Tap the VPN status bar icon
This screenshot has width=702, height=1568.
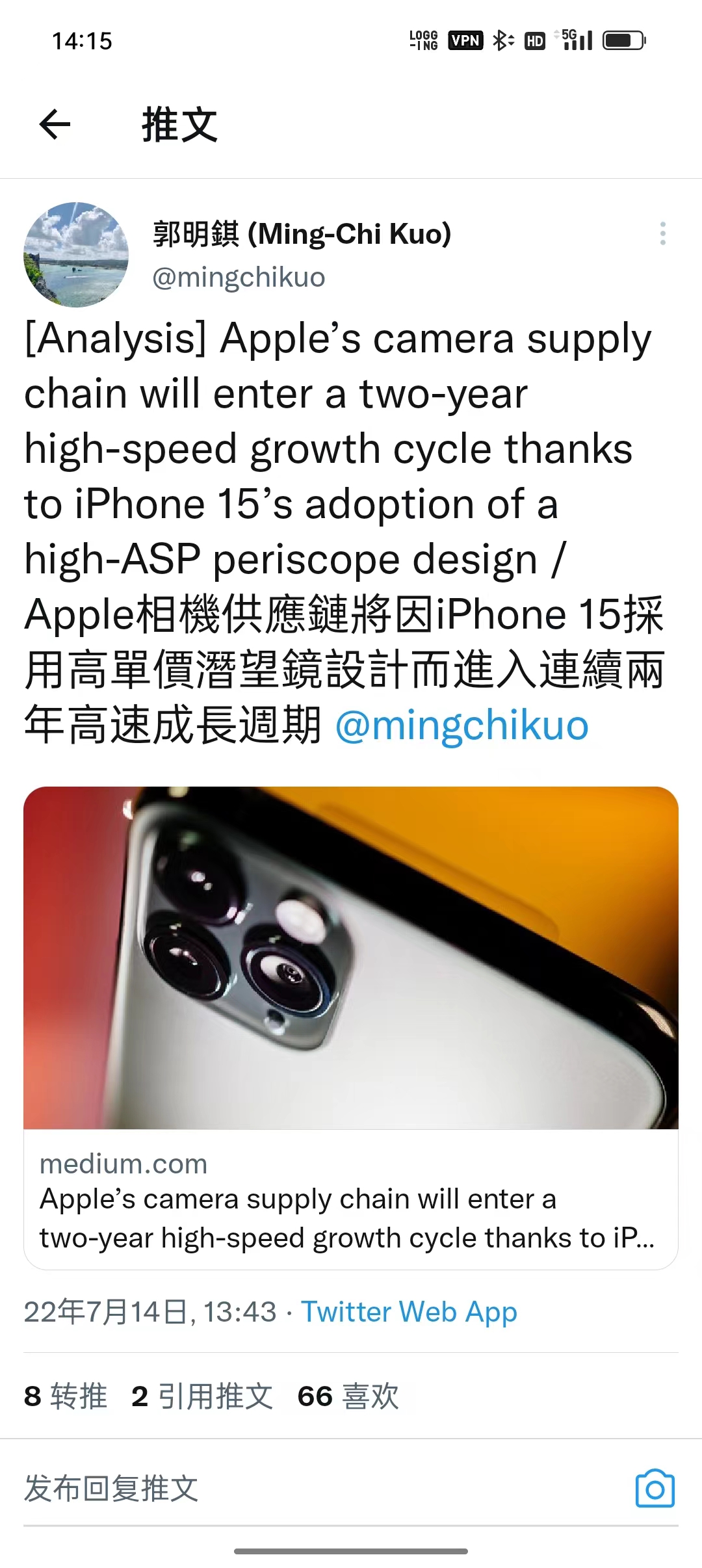click(x=465, y=40)
